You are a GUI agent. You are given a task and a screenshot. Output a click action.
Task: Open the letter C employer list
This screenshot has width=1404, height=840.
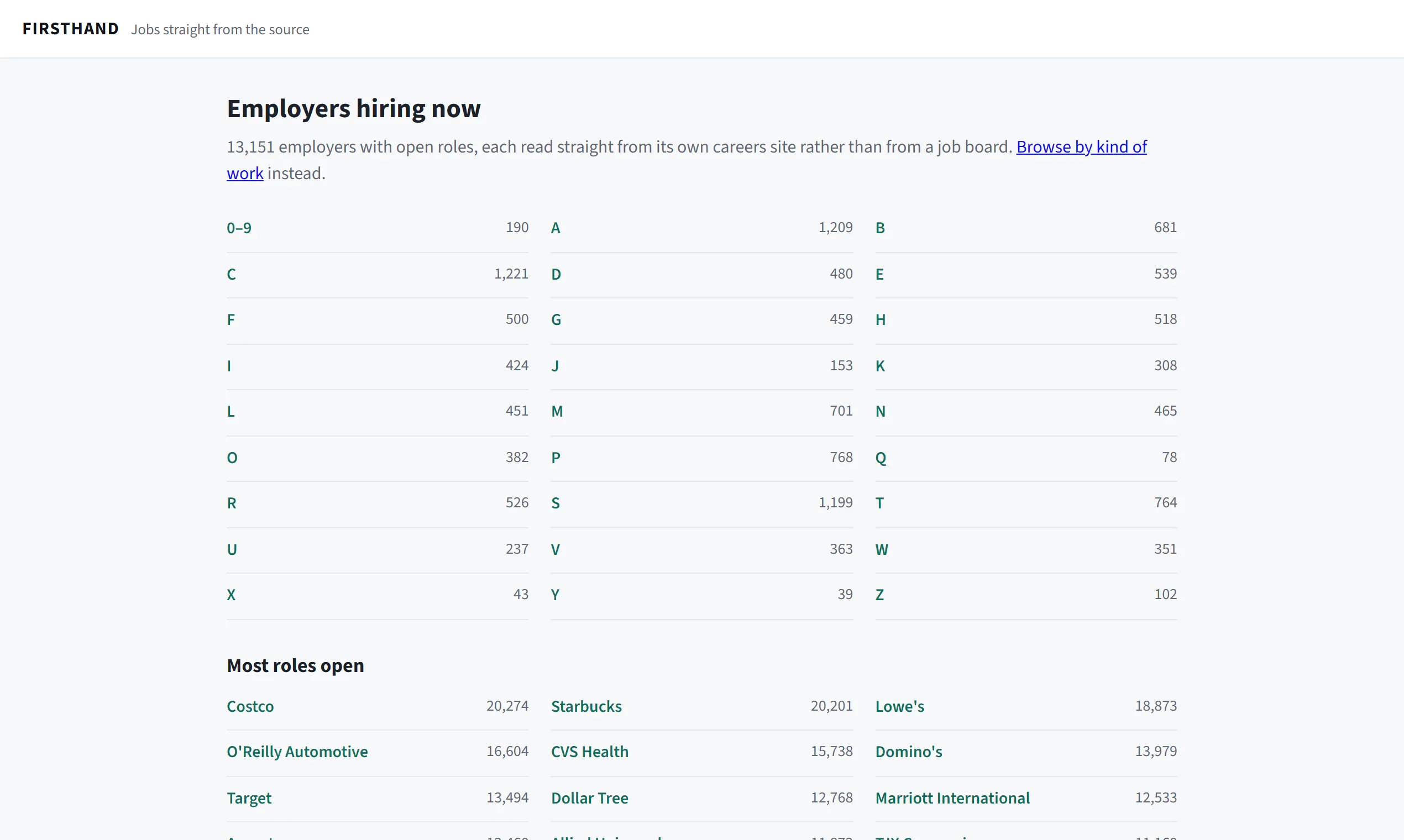pyautogui.click(x=231, y=275)
